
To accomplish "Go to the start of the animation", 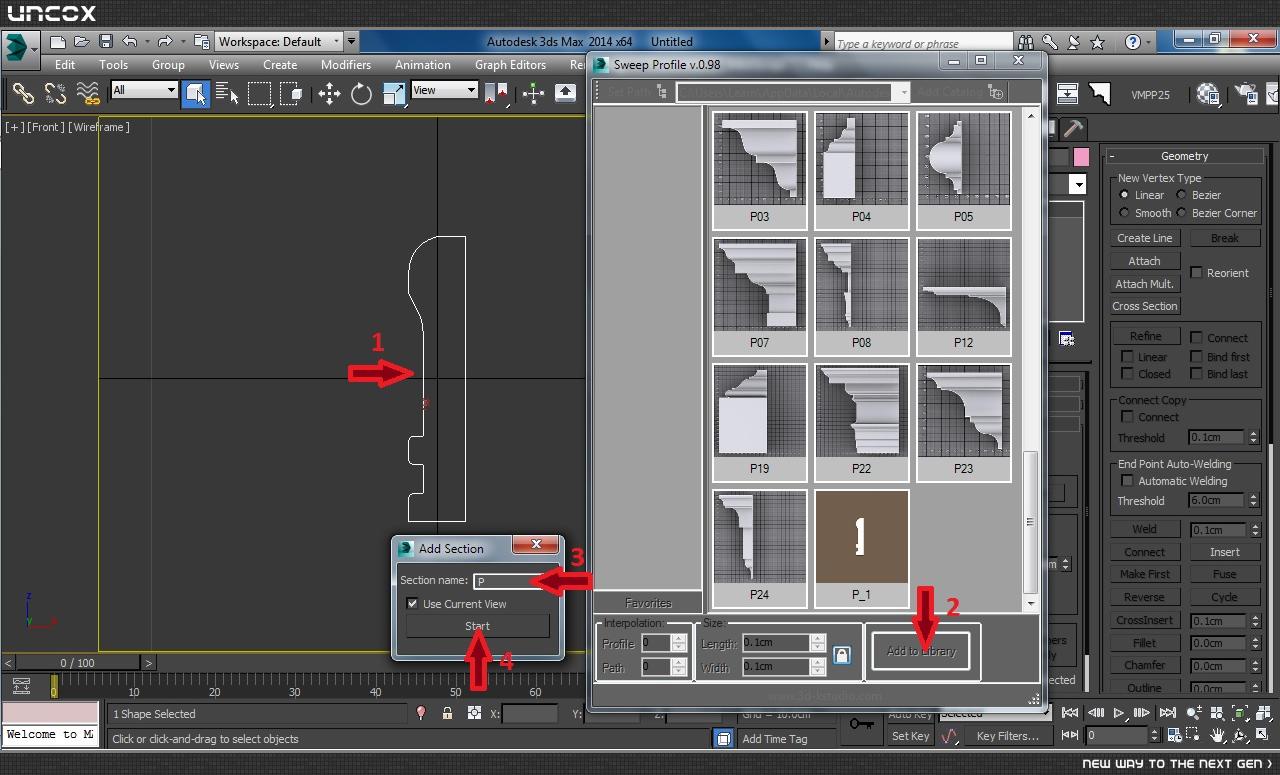I will click(x=1071, y=713).
